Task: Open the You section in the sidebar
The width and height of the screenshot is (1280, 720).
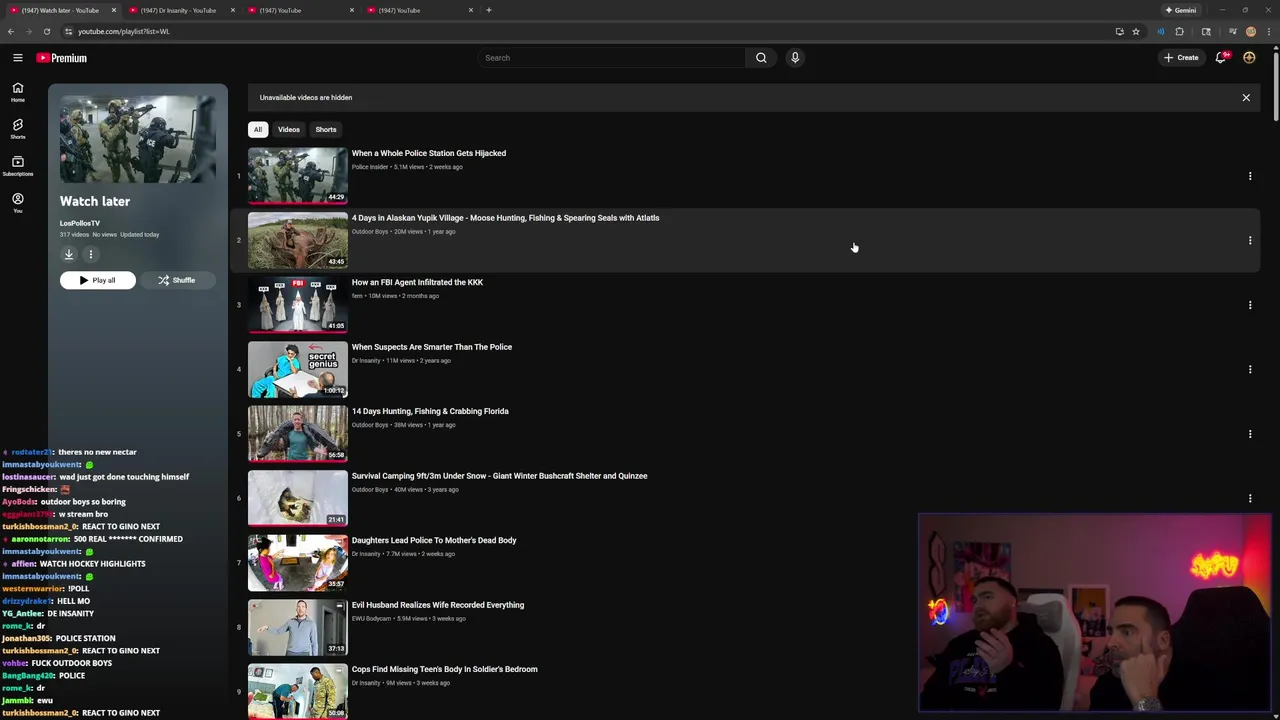Action: point(17,203)
